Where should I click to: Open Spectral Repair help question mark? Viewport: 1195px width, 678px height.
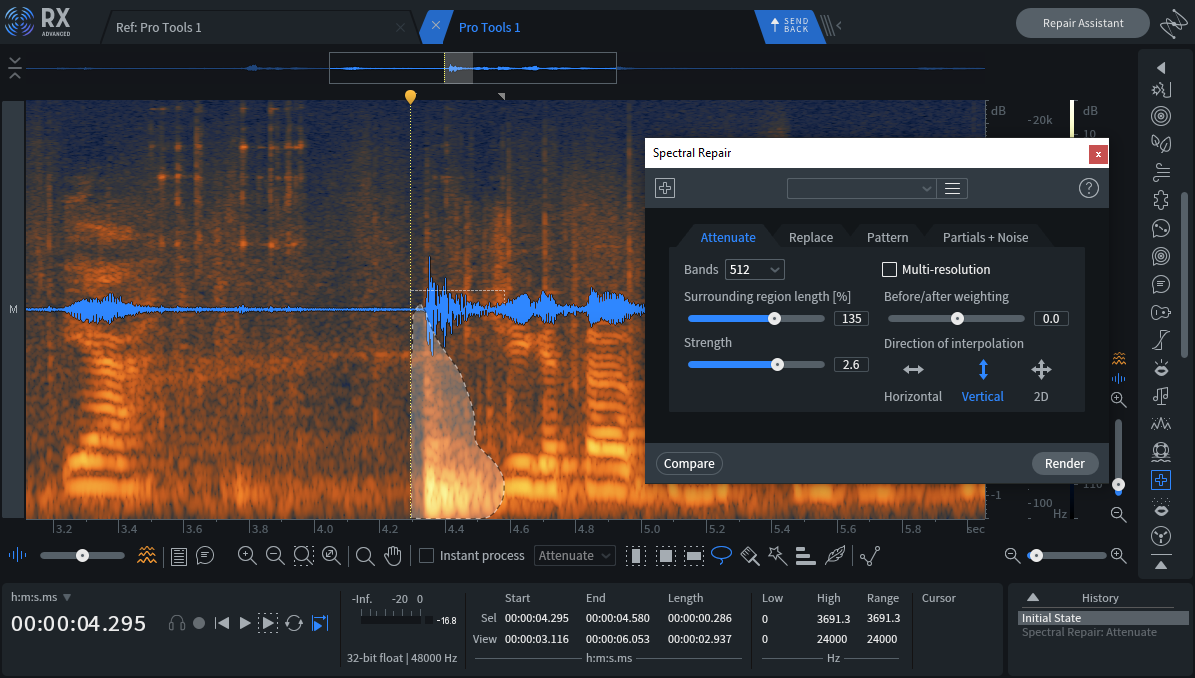[1088, 188]
